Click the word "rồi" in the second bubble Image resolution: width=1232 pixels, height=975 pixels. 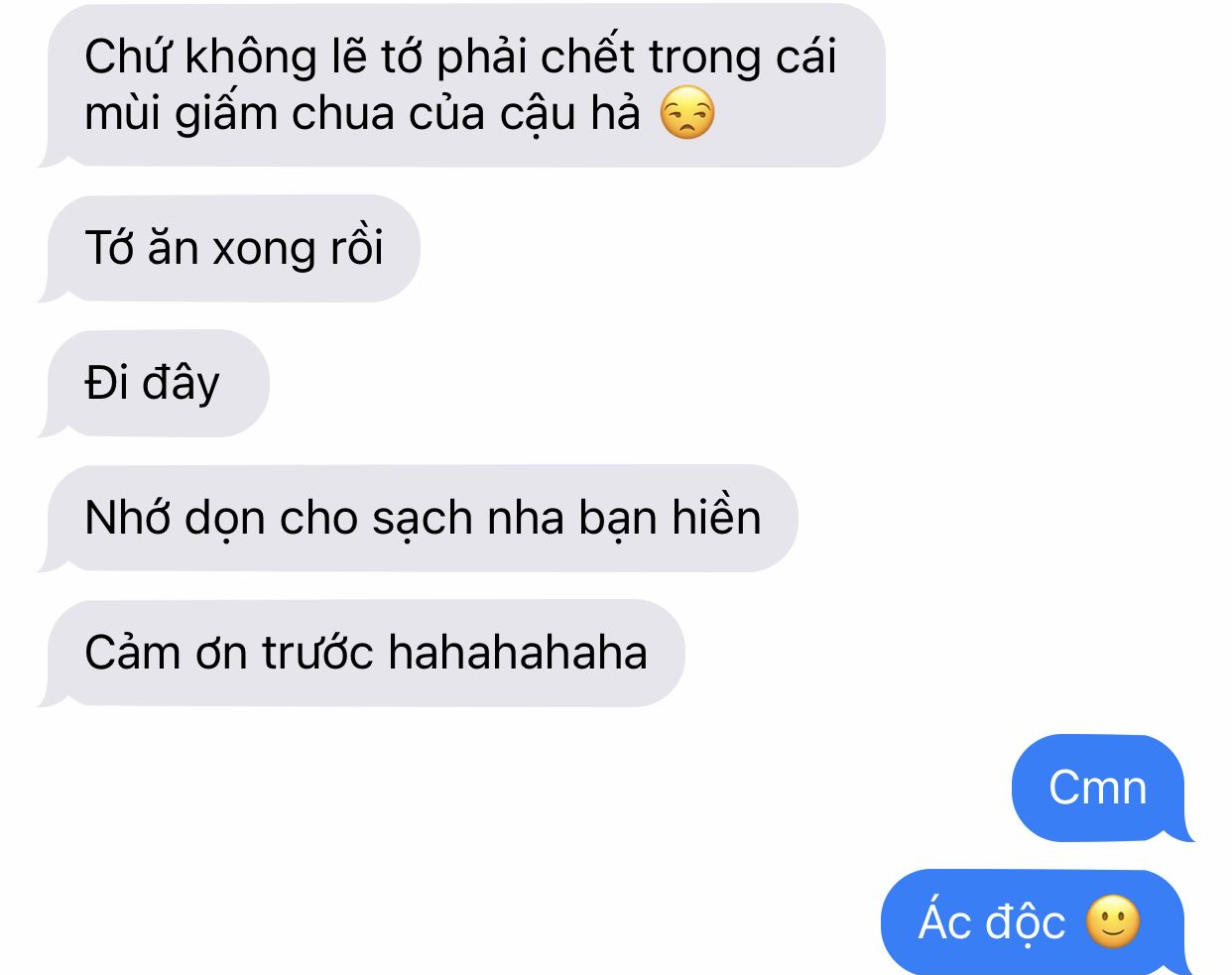[x=356, y=248]
